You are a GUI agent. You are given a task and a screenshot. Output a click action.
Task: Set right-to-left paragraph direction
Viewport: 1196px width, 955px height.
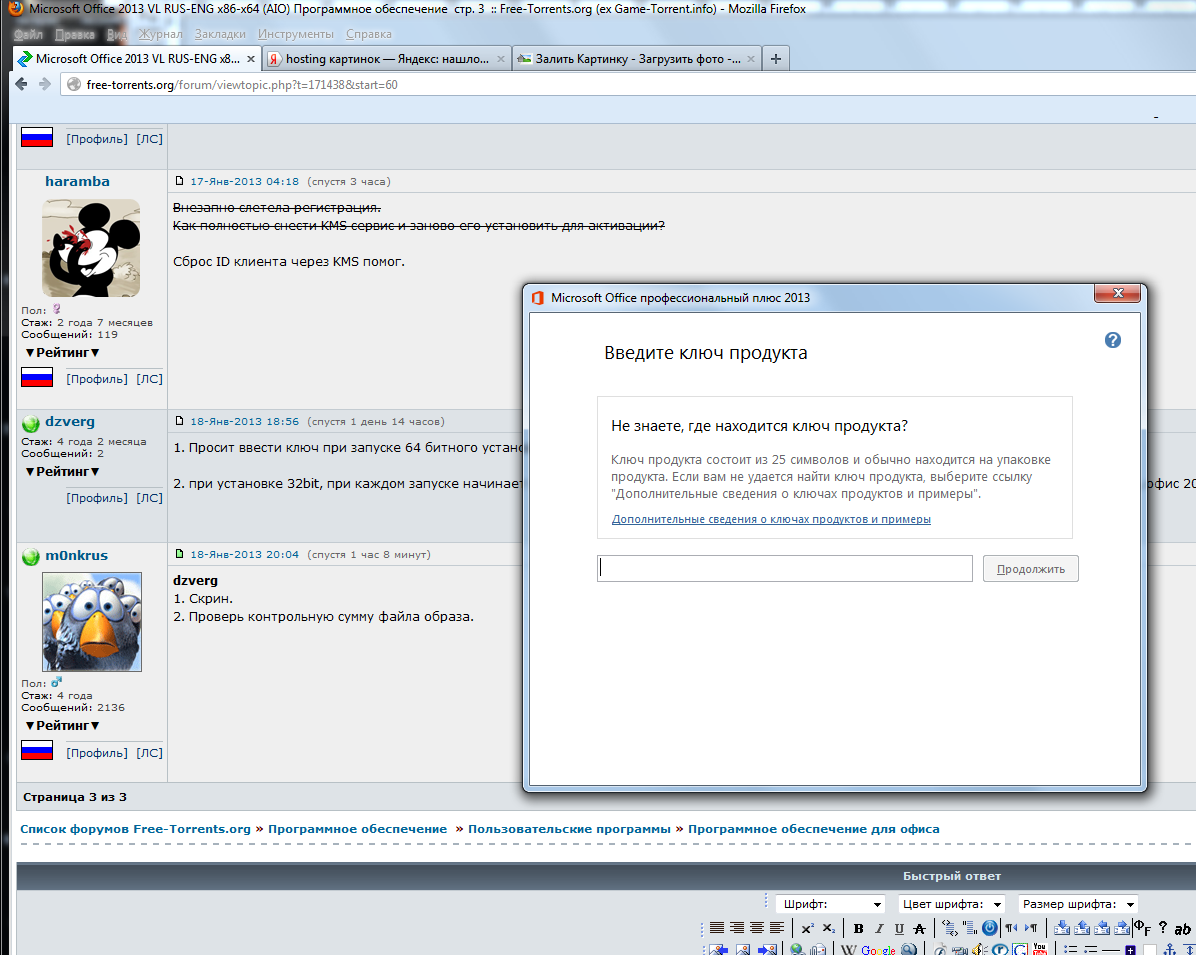[1011, 928]
